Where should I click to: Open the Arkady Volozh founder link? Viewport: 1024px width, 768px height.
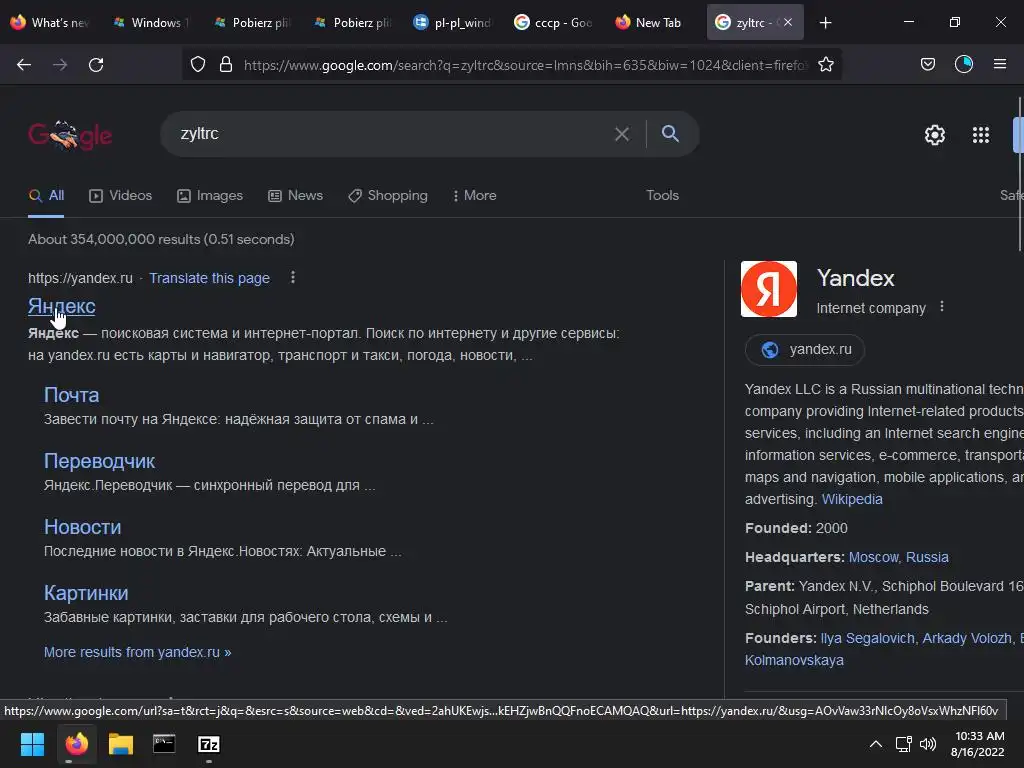967,638
